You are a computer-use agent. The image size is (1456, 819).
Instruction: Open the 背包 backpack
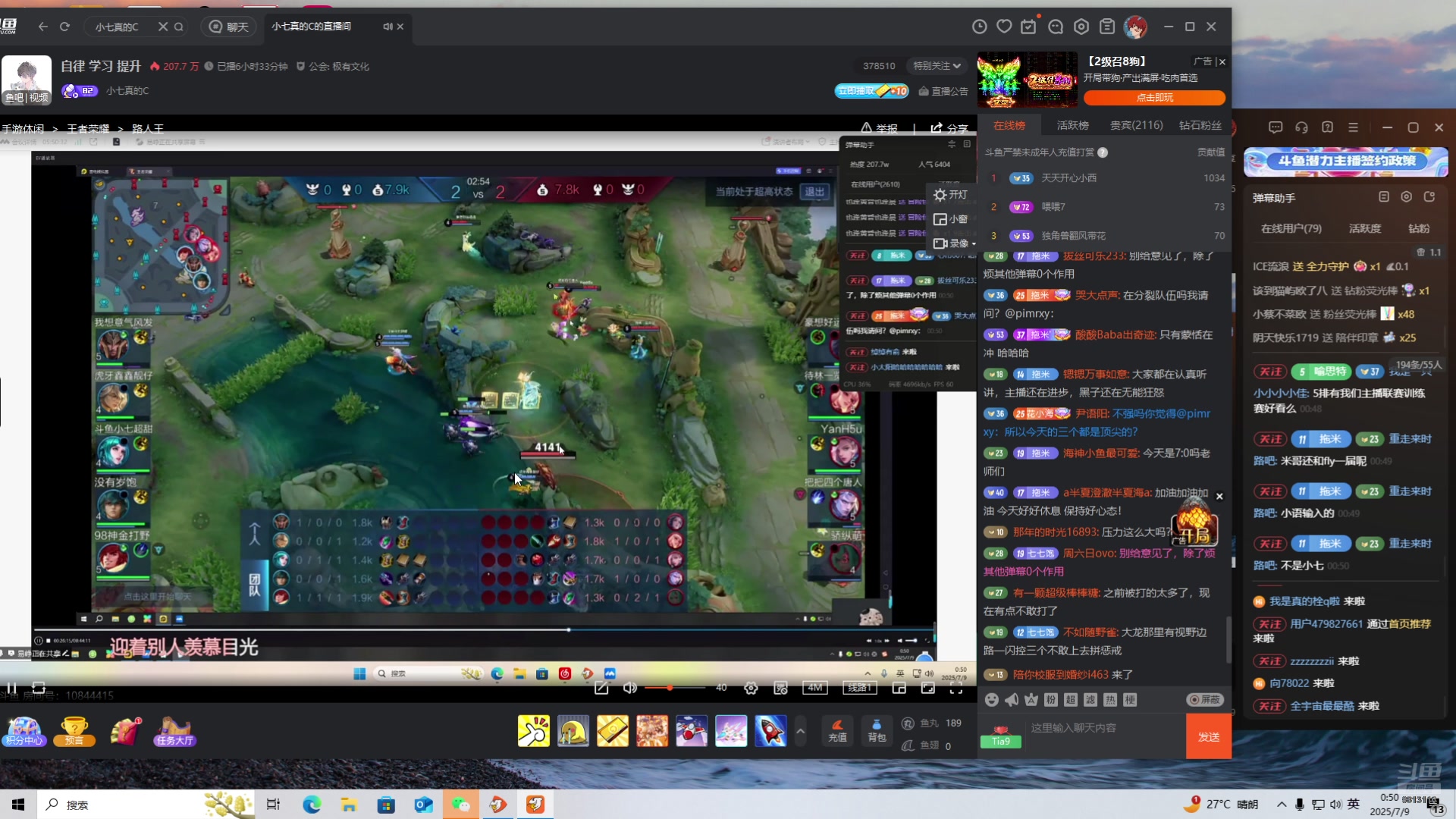pos(877,731)
